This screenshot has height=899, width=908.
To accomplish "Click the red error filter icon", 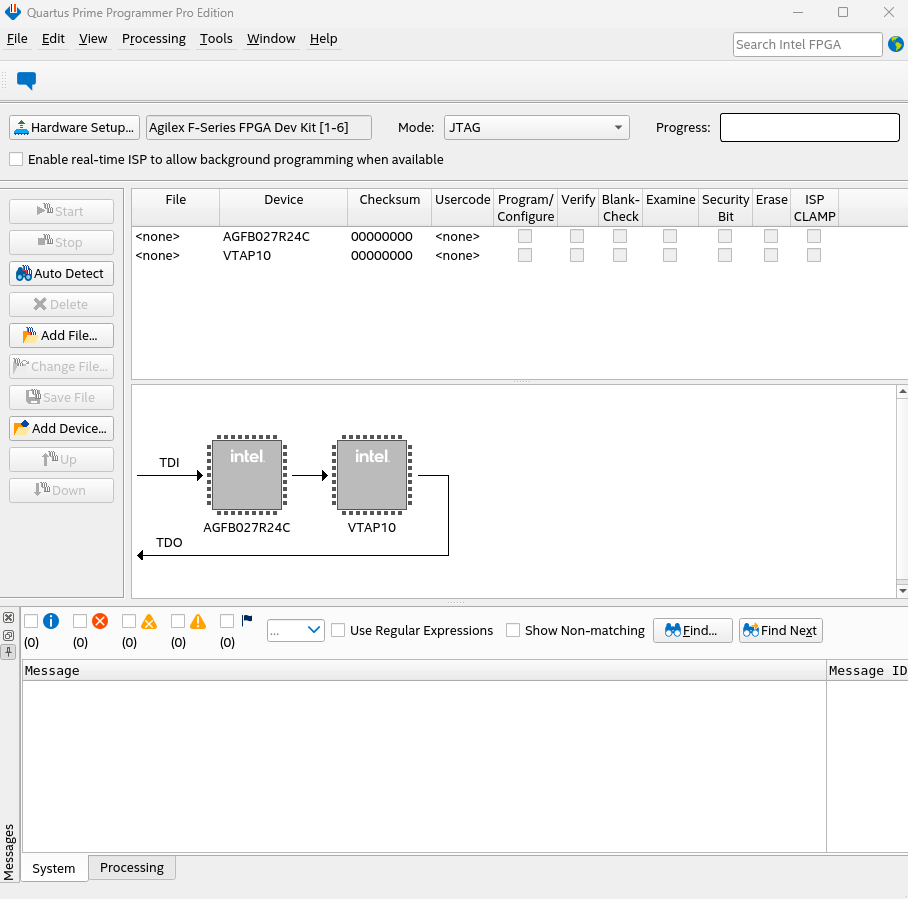I will [100, 621].
